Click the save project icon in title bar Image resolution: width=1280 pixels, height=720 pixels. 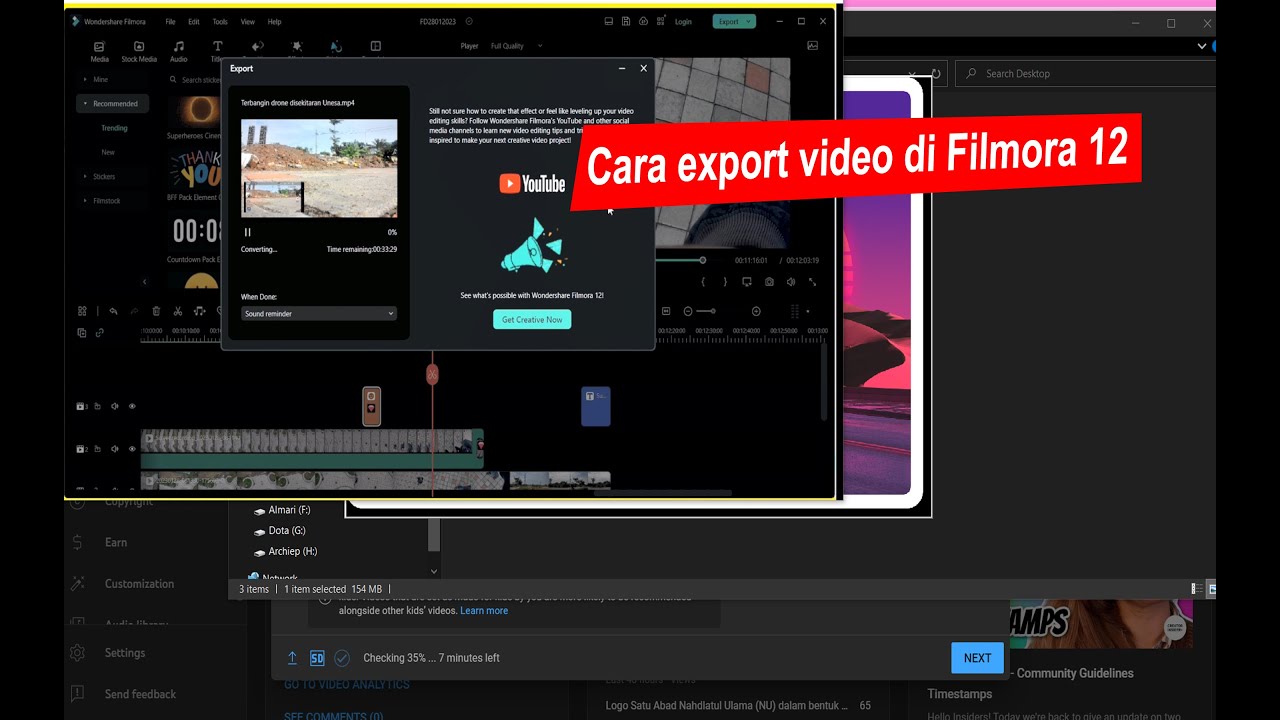tap(626, 21)
